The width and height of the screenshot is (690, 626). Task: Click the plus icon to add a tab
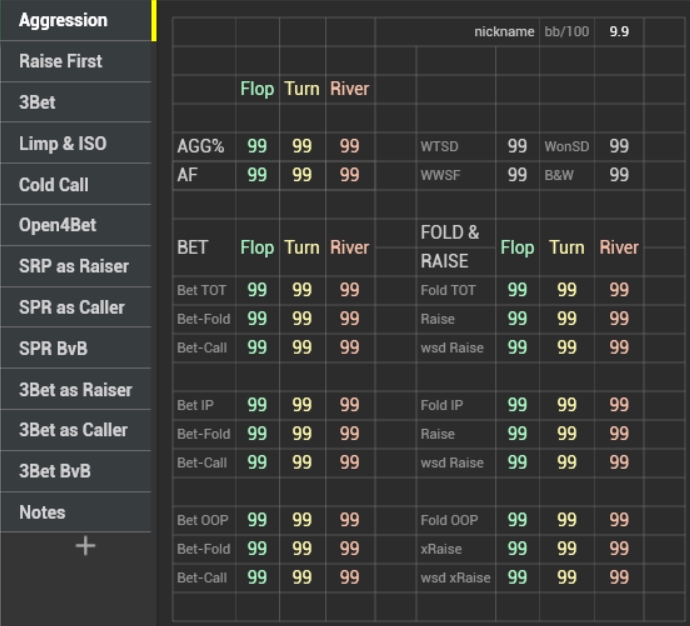[85, 546]
